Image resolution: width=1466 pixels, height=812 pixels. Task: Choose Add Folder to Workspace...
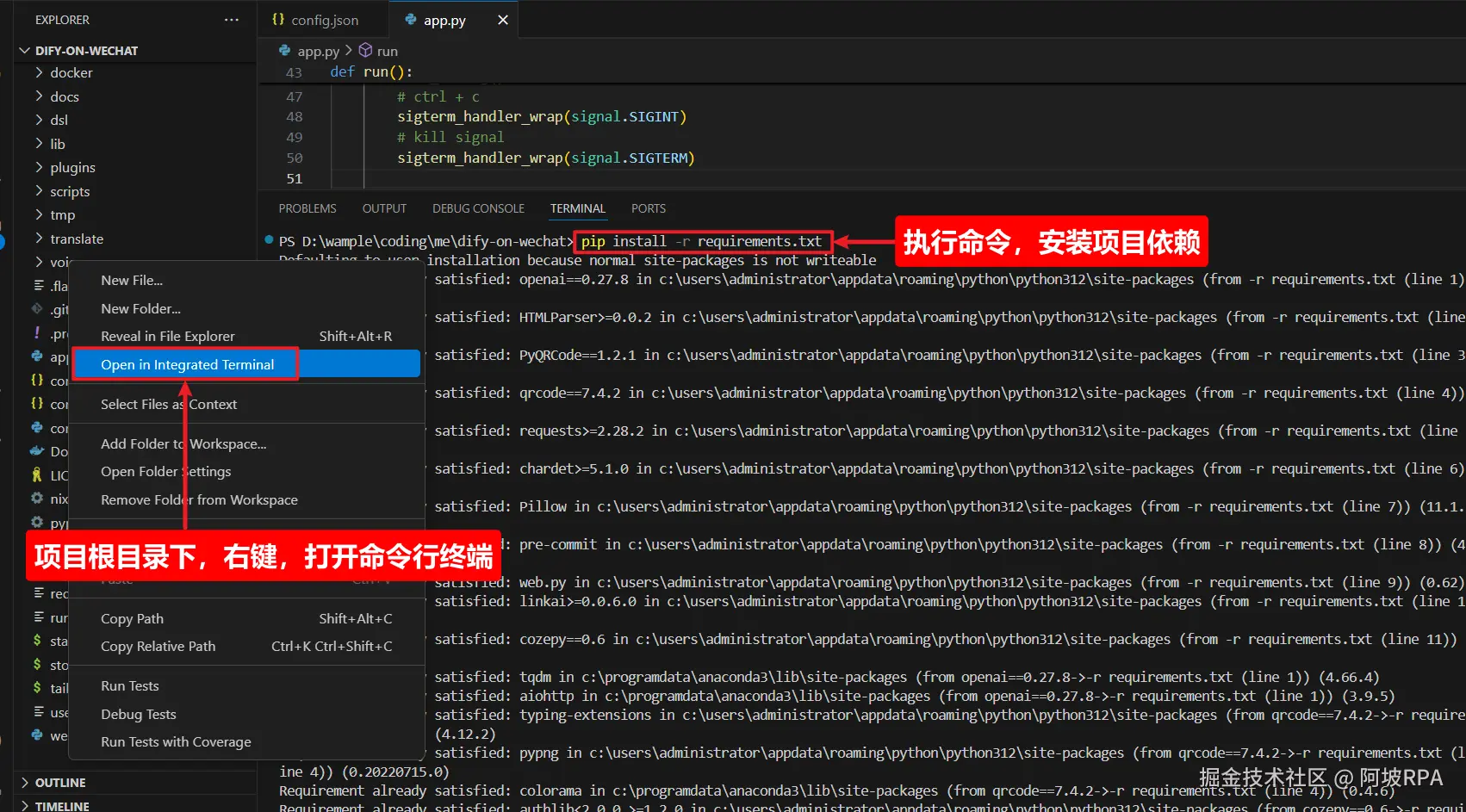pos(246,443)
